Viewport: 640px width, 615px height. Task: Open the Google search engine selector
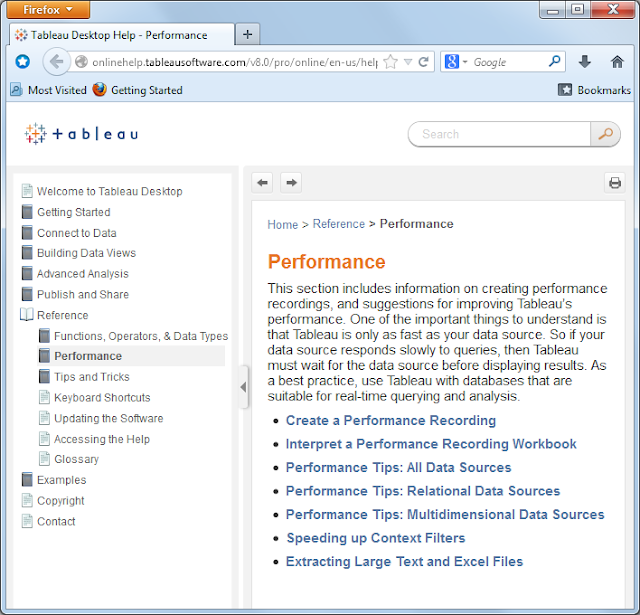(455, 62)
